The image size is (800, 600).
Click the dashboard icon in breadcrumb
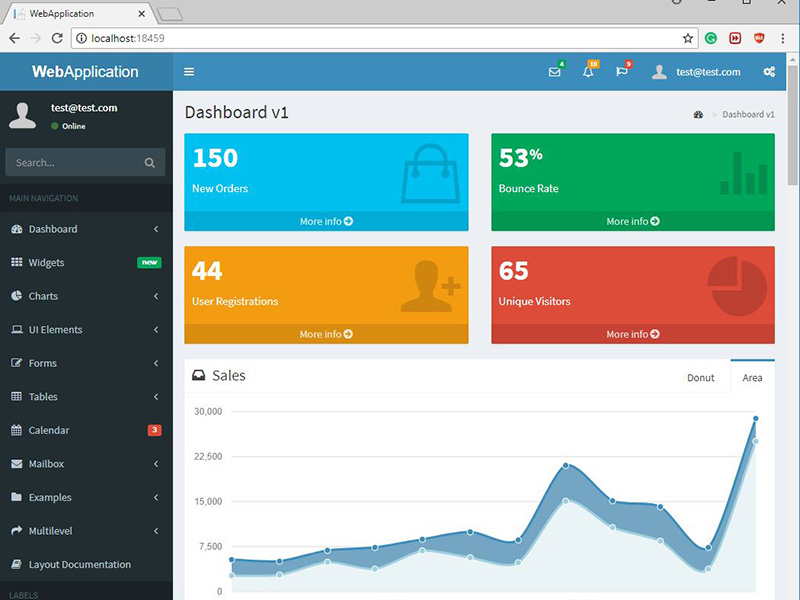point(698,115)
